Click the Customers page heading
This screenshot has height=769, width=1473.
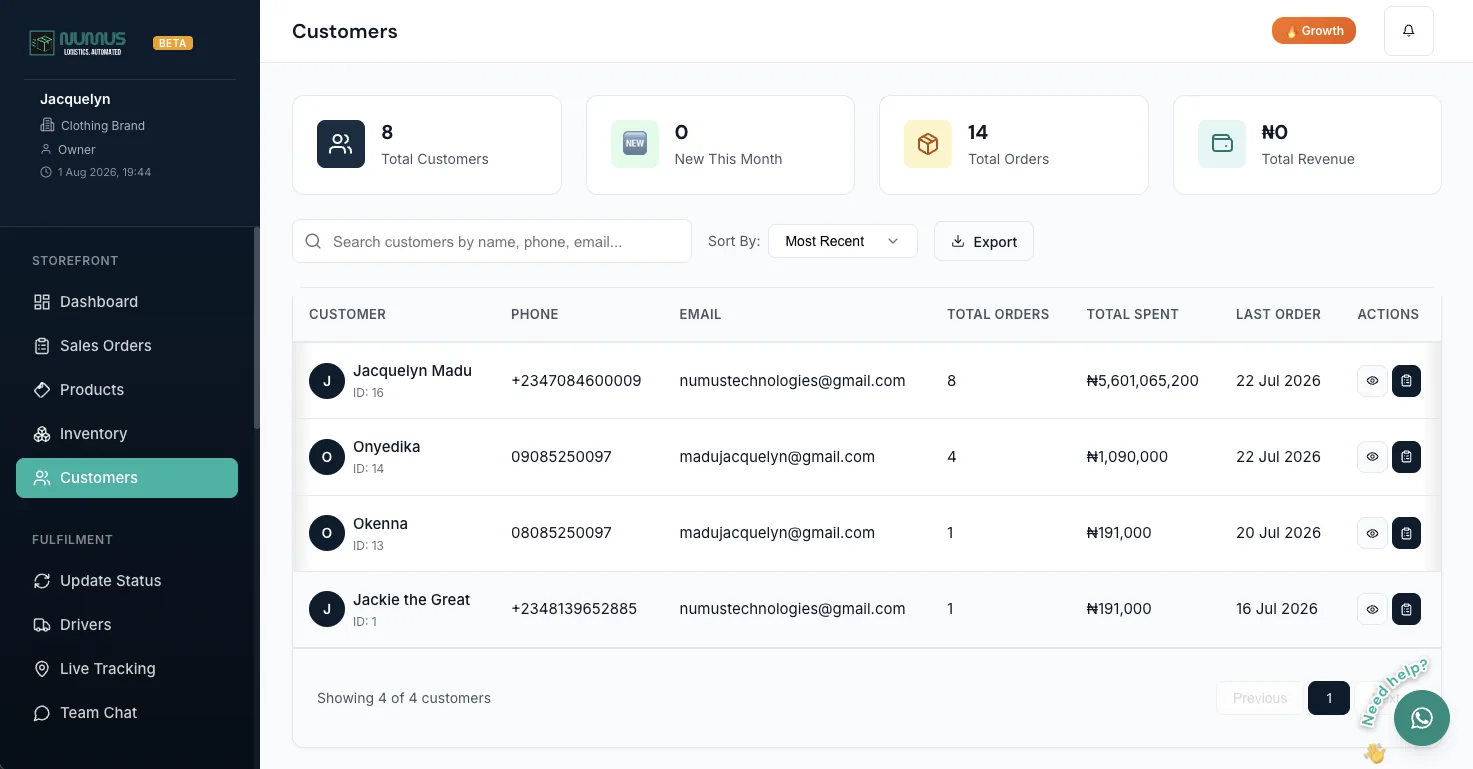(x=345, y=31)
